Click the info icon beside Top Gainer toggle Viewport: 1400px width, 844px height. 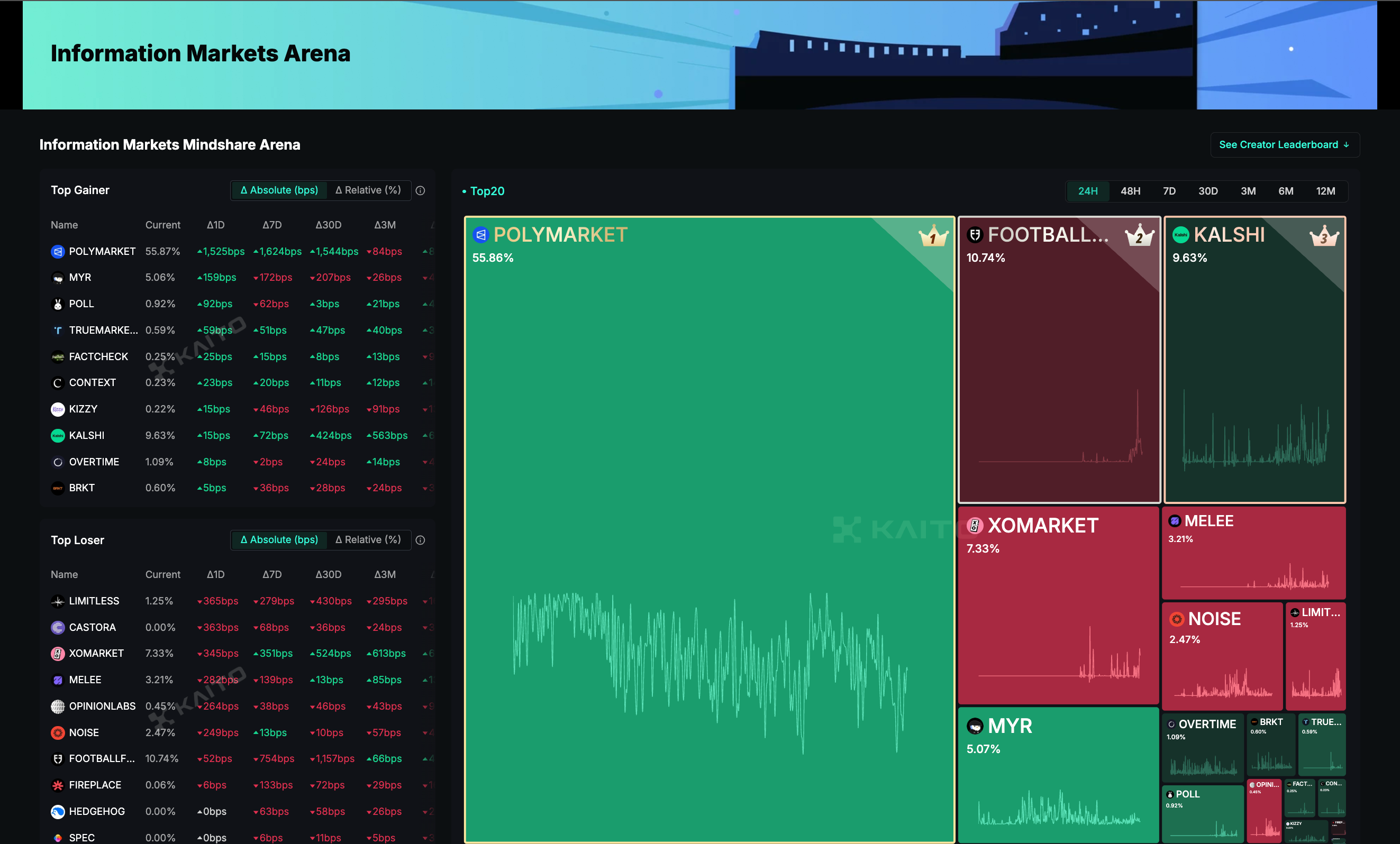(x=420, y=190)
